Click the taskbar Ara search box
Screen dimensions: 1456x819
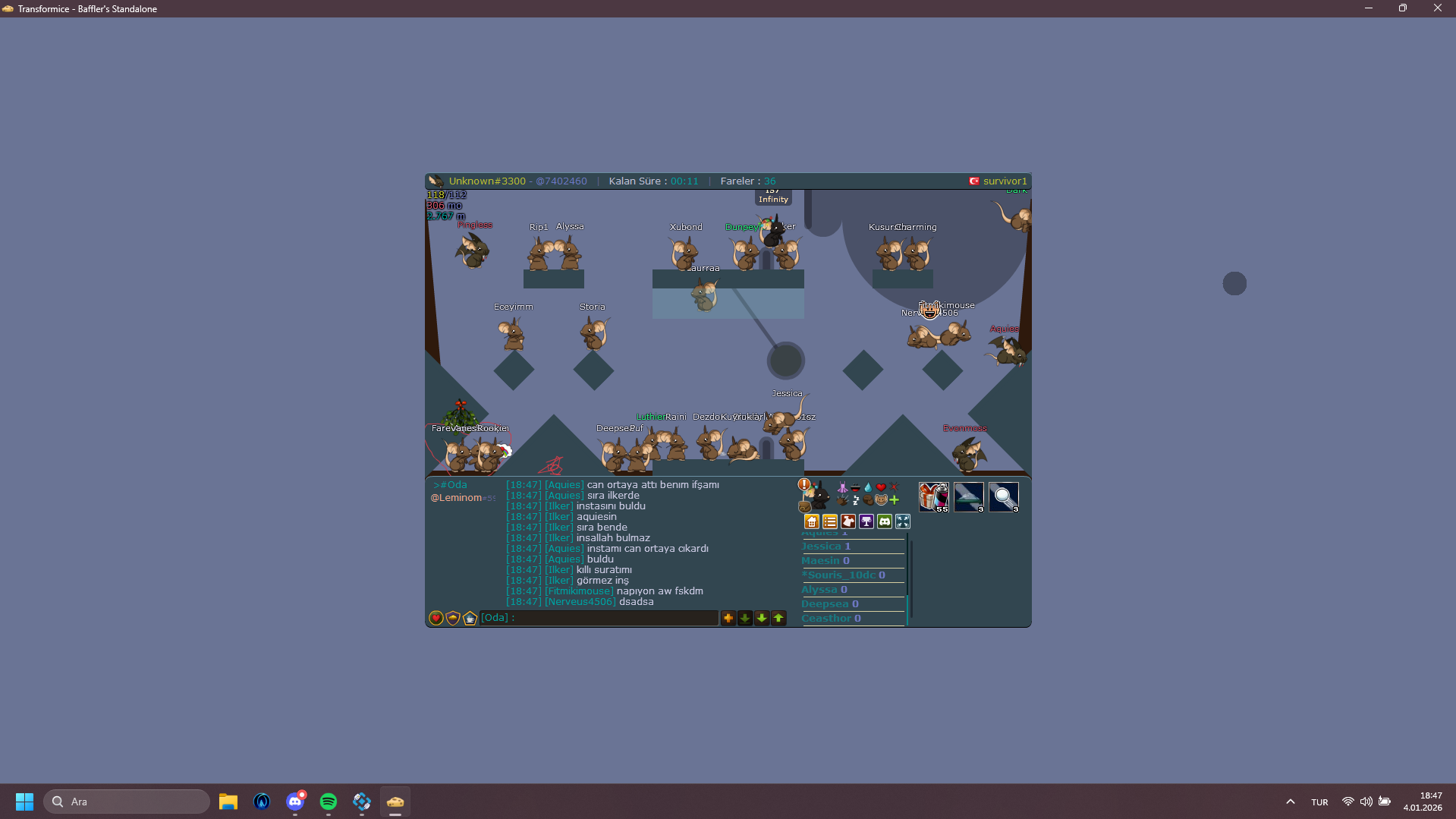(127, 802)
